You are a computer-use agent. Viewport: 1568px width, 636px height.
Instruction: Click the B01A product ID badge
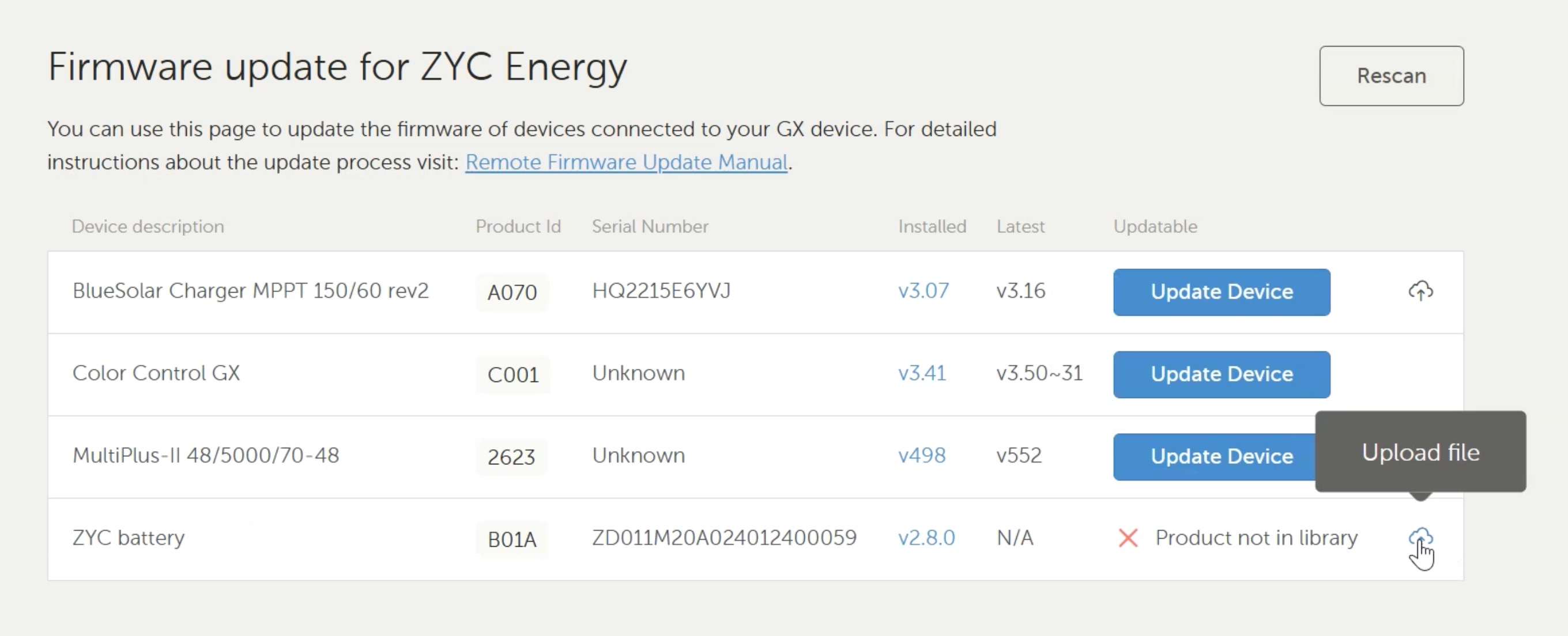(511, 539)
